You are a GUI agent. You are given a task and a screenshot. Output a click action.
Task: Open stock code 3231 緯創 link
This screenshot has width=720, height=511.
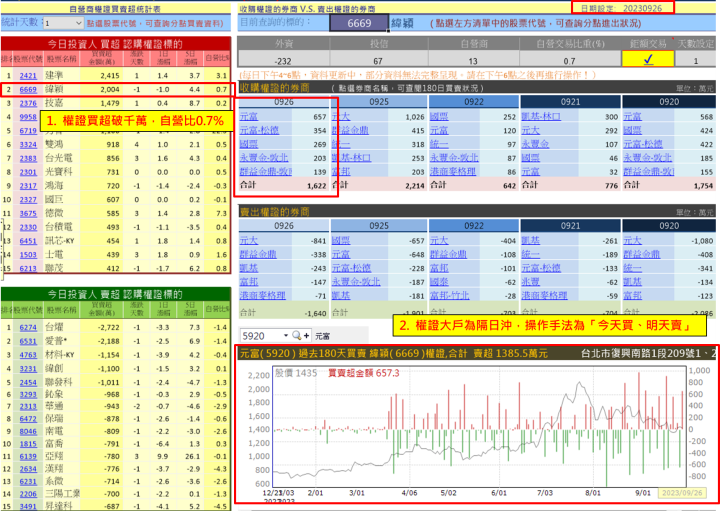click(x=28, y=368)
